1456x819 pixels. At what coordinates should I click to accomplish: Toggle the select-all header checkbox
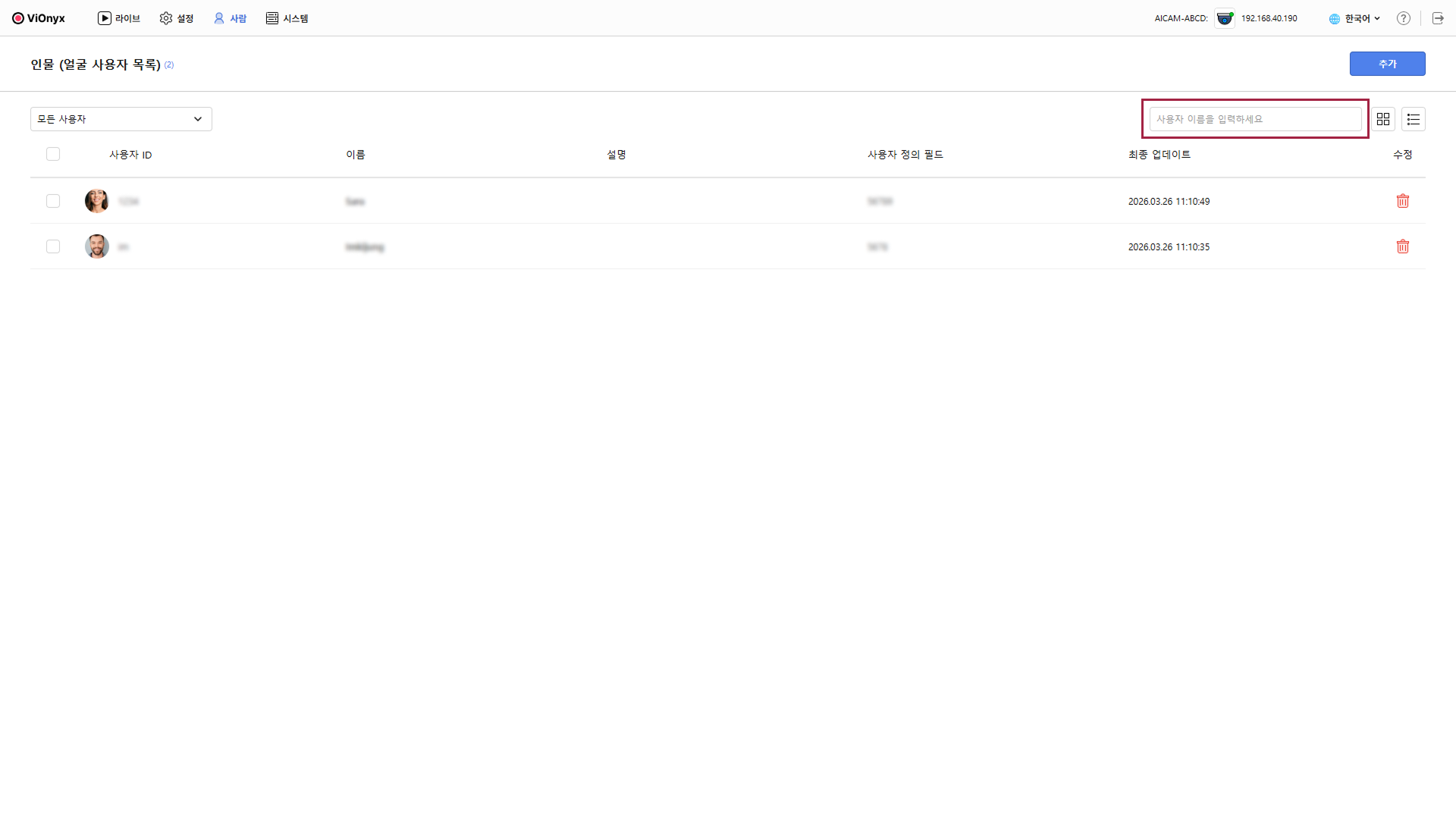[x=53, y=154]
